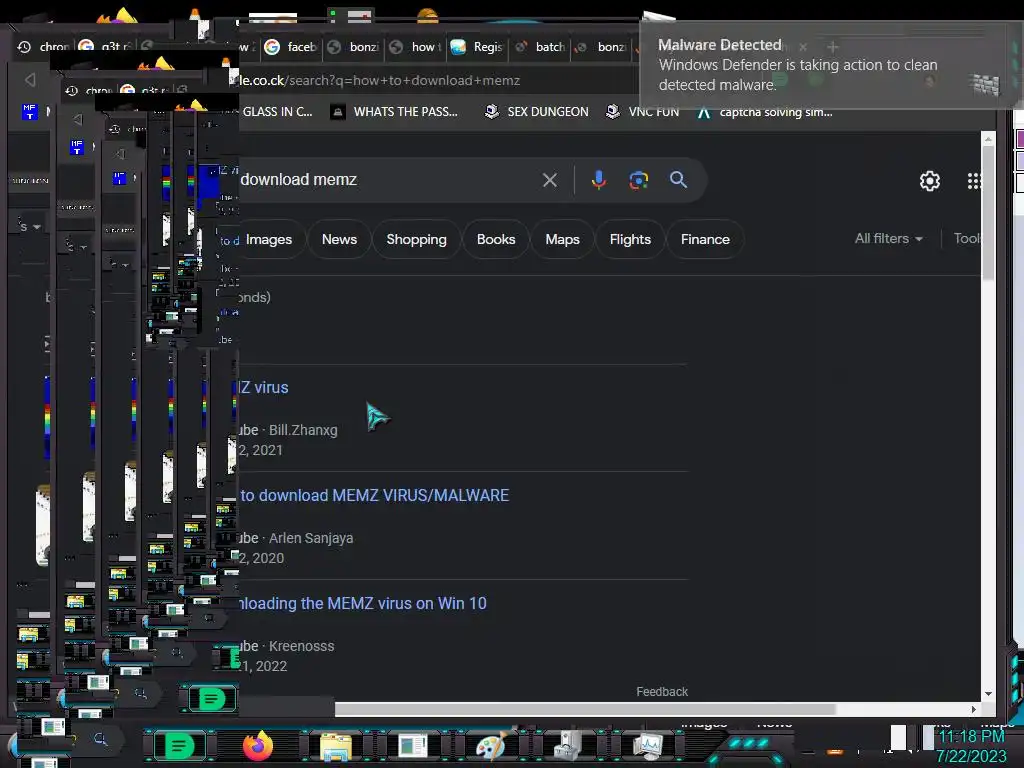The height and width of the screenshot is (768, 1024).
Task: Open the VNC FUN bookmark
Action: [643, 112]
